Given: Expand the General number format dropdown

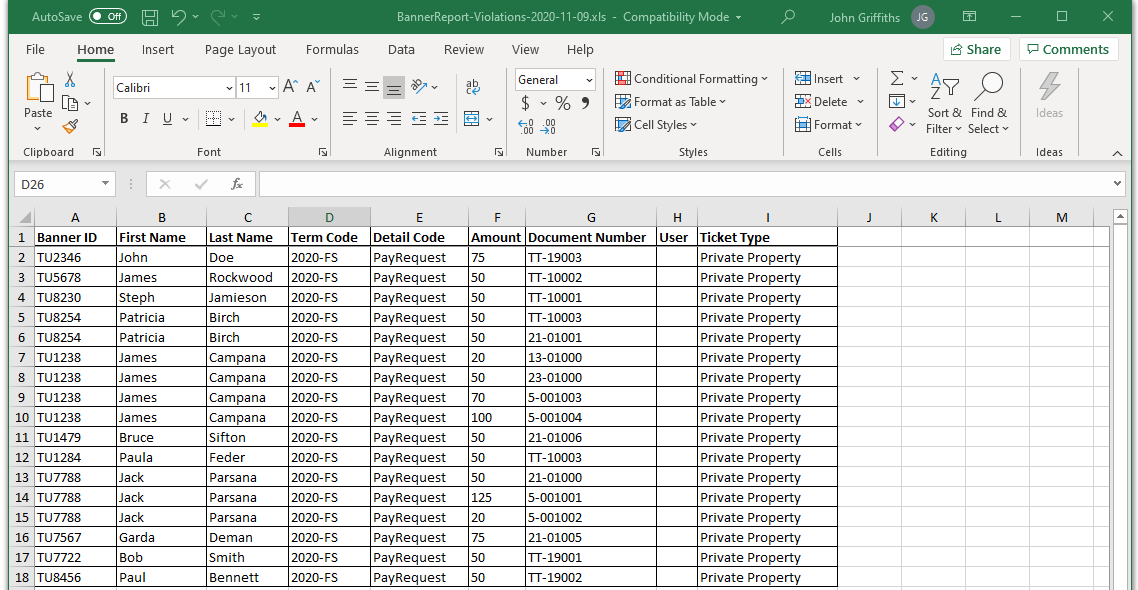Looking at the screenshot, I should (589, 80).
